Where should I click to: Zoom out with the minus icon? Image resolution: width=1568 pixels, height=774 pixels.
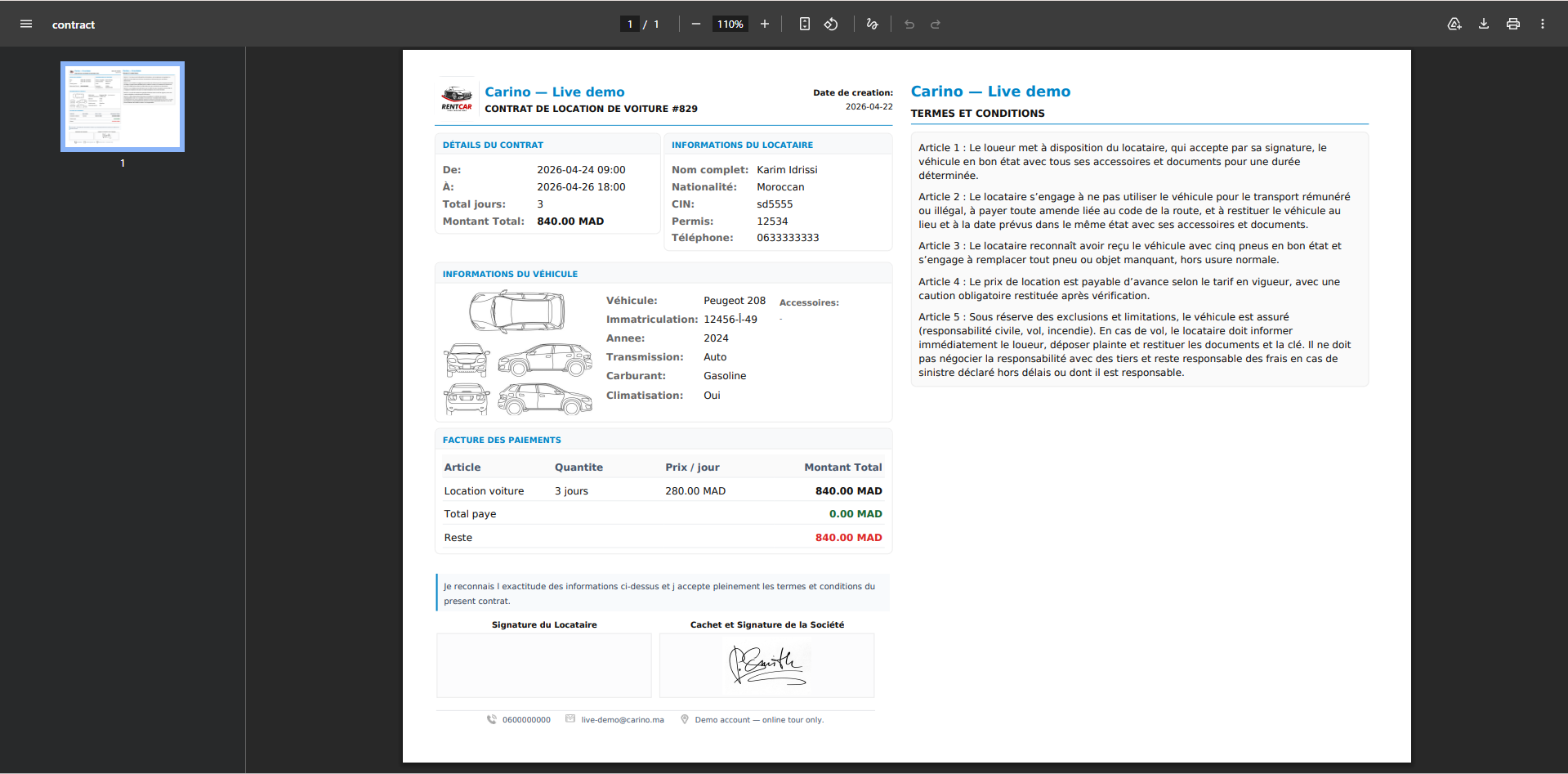coord(696,25)
